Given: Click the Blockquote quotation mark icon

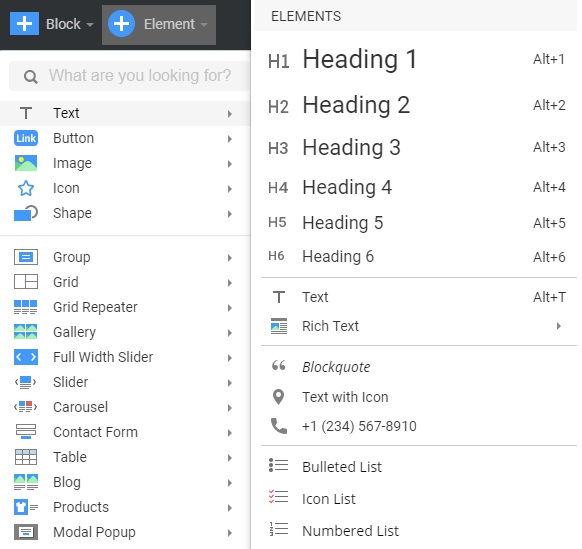Looking at the screenshot, I should pos(278,366).
